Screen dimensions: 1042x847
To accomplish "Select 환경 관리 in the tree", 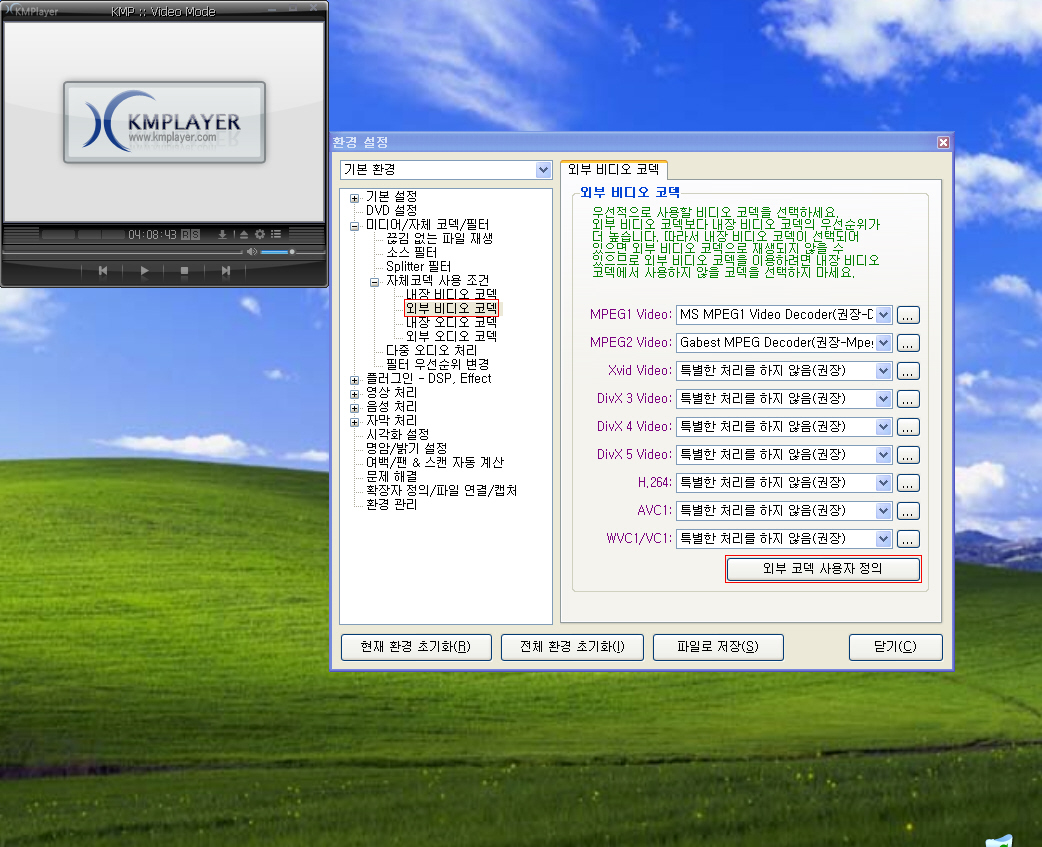I will point(391,504).
